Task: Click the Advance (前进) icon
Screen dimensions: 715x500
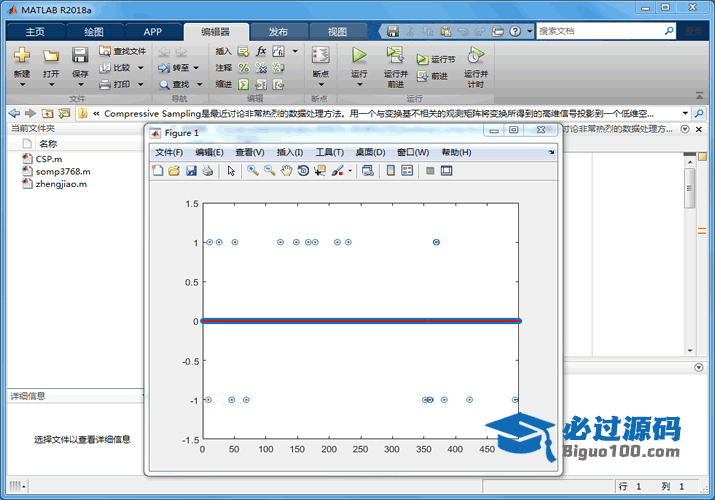Action: pos(423,76)
